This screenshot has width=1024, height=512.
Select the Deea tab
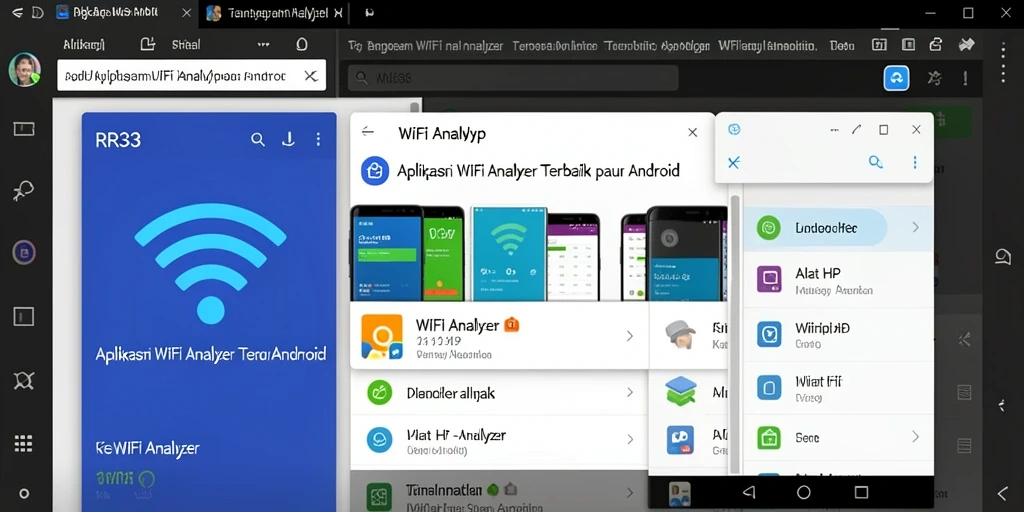point(842,46)
